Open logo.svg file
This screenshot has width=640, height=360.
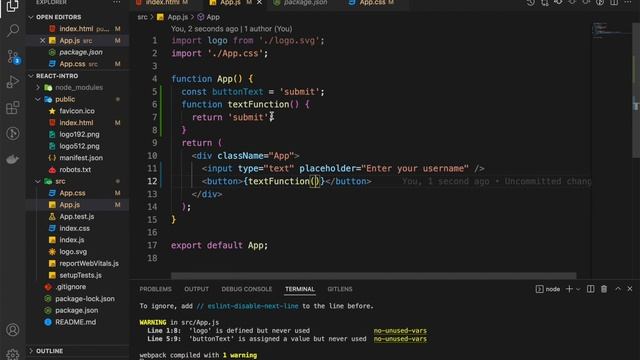click(73, 252)
